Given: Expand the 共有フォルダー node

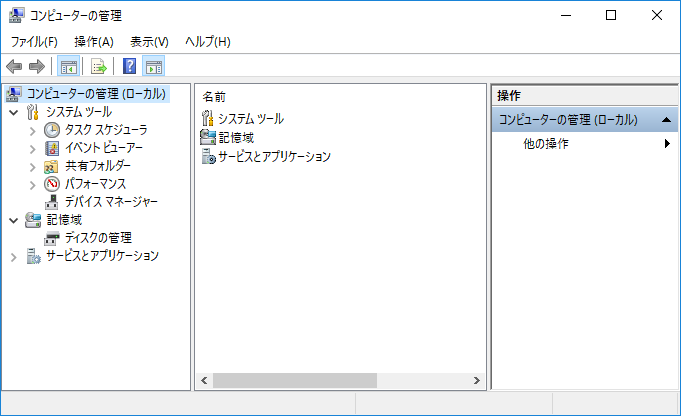Looking at the screenshot, I should click(x=32, y=167).
